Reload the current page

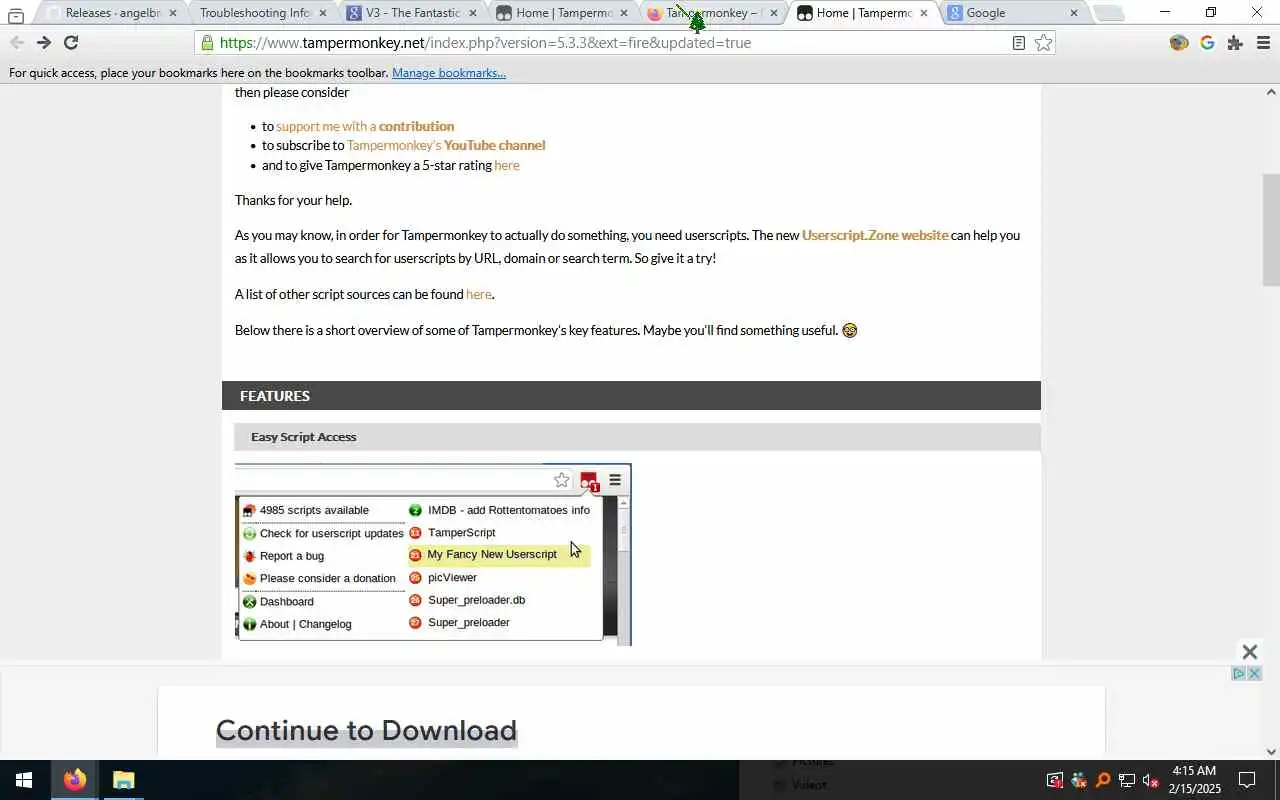(71, 42)
